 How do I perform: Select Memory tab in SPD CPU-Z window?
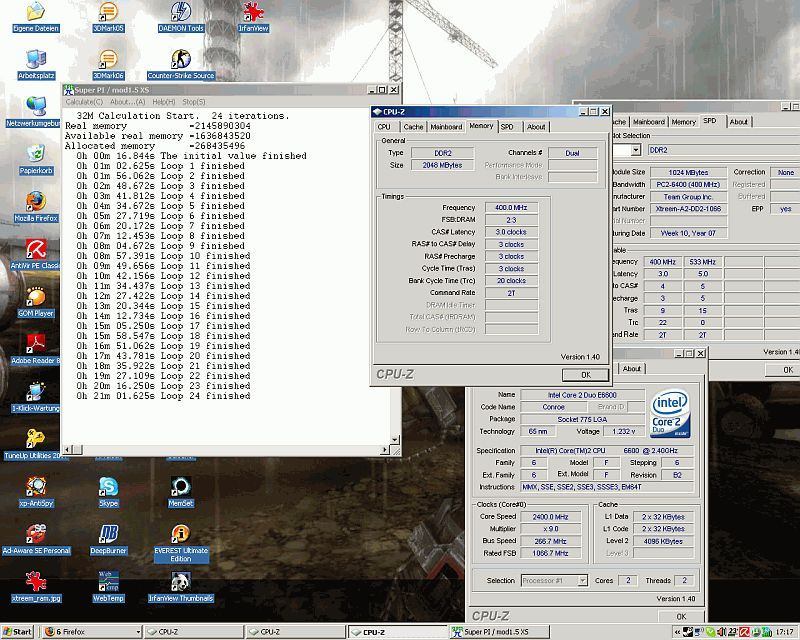coord(683,122)
